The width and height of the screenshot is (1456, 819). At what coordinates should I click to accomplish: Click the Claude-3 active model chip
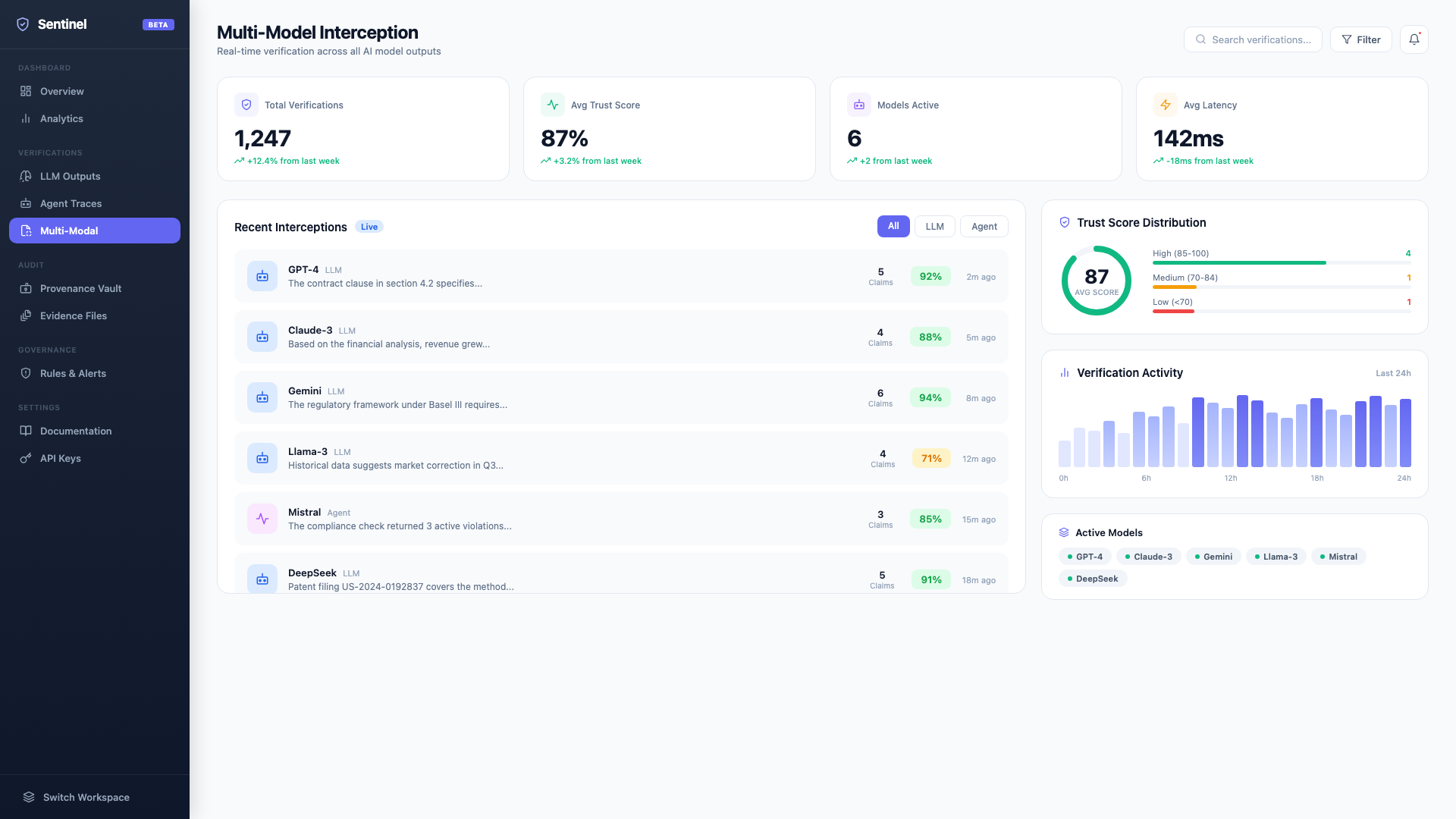point(1148,557)
